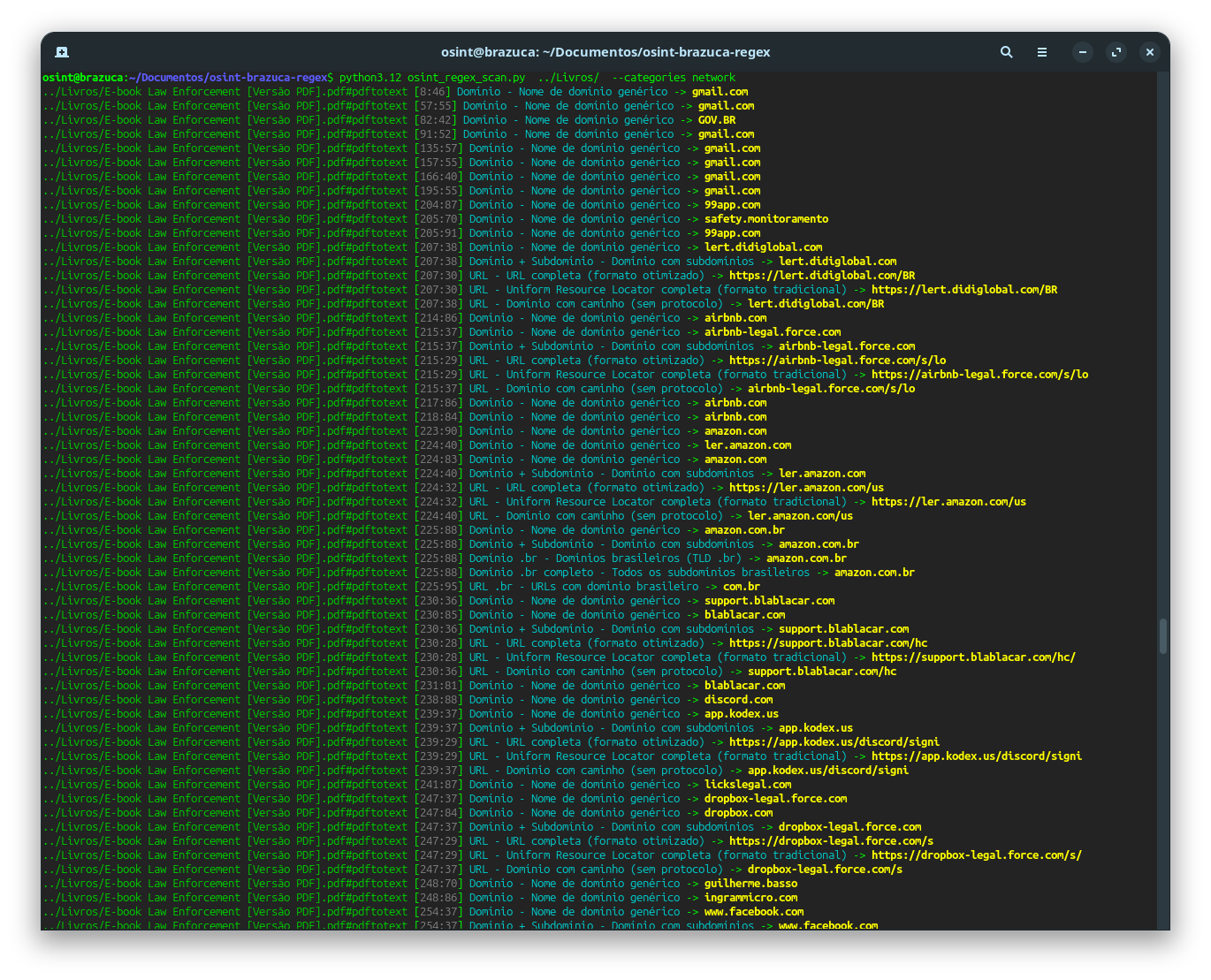Click the terminal vertical scrollbar thumb

point(1163,636)
